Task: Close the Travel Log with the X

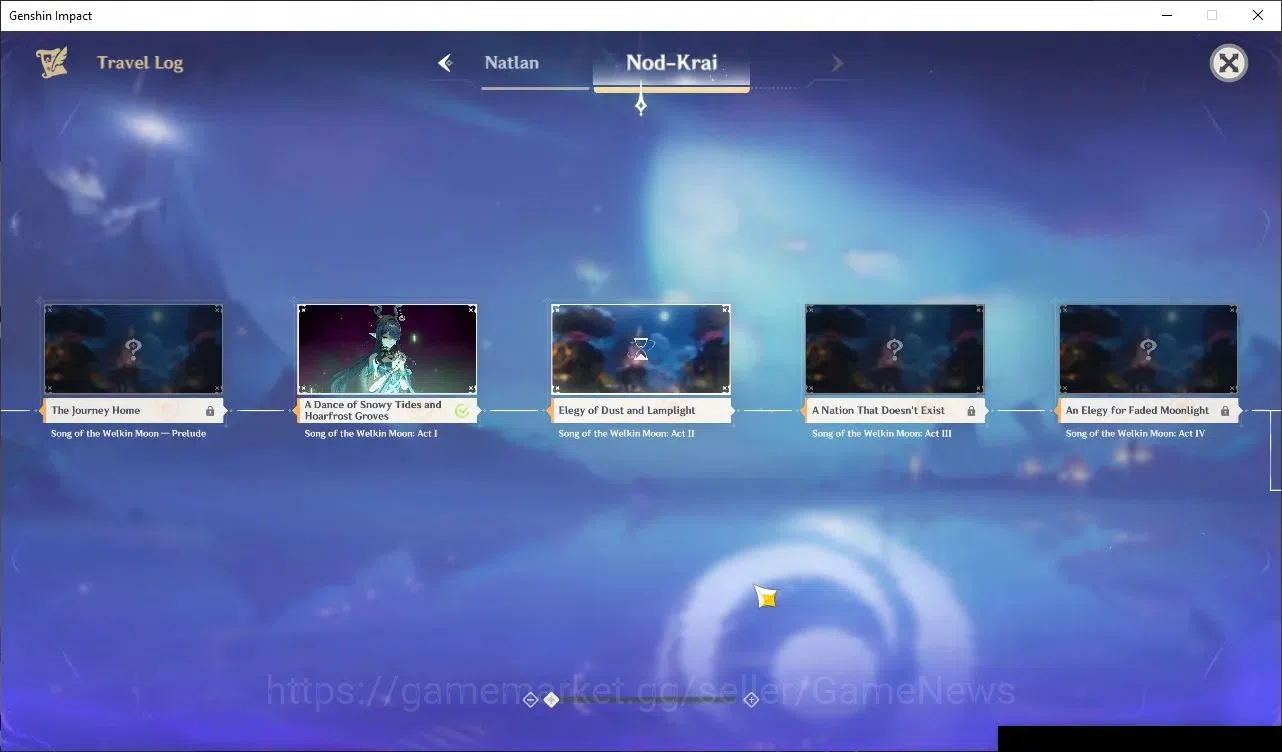Action: coord(1229,64)
